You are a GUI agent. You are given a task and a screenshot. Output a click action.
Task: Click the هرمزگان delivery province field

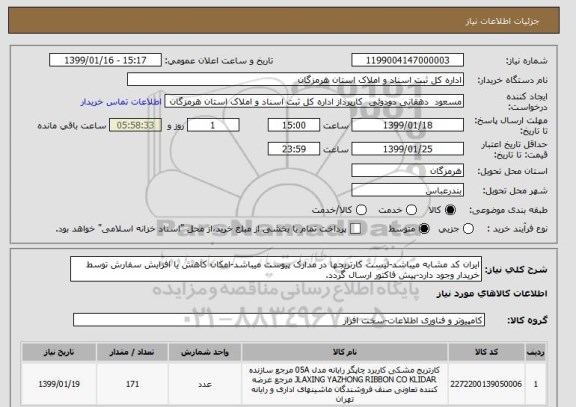pos(407,171)
